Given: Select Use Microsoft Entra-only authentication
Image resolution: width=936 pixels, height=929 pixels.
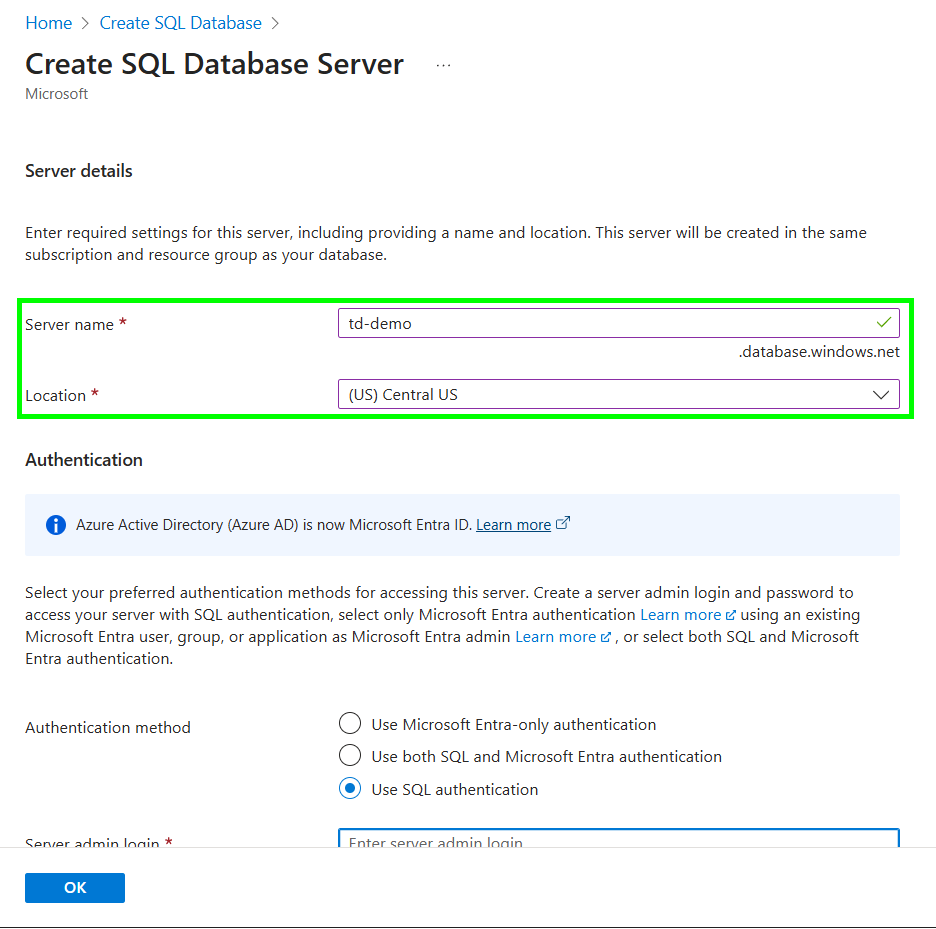Looking at the screenshot, I should coord(349,724).
